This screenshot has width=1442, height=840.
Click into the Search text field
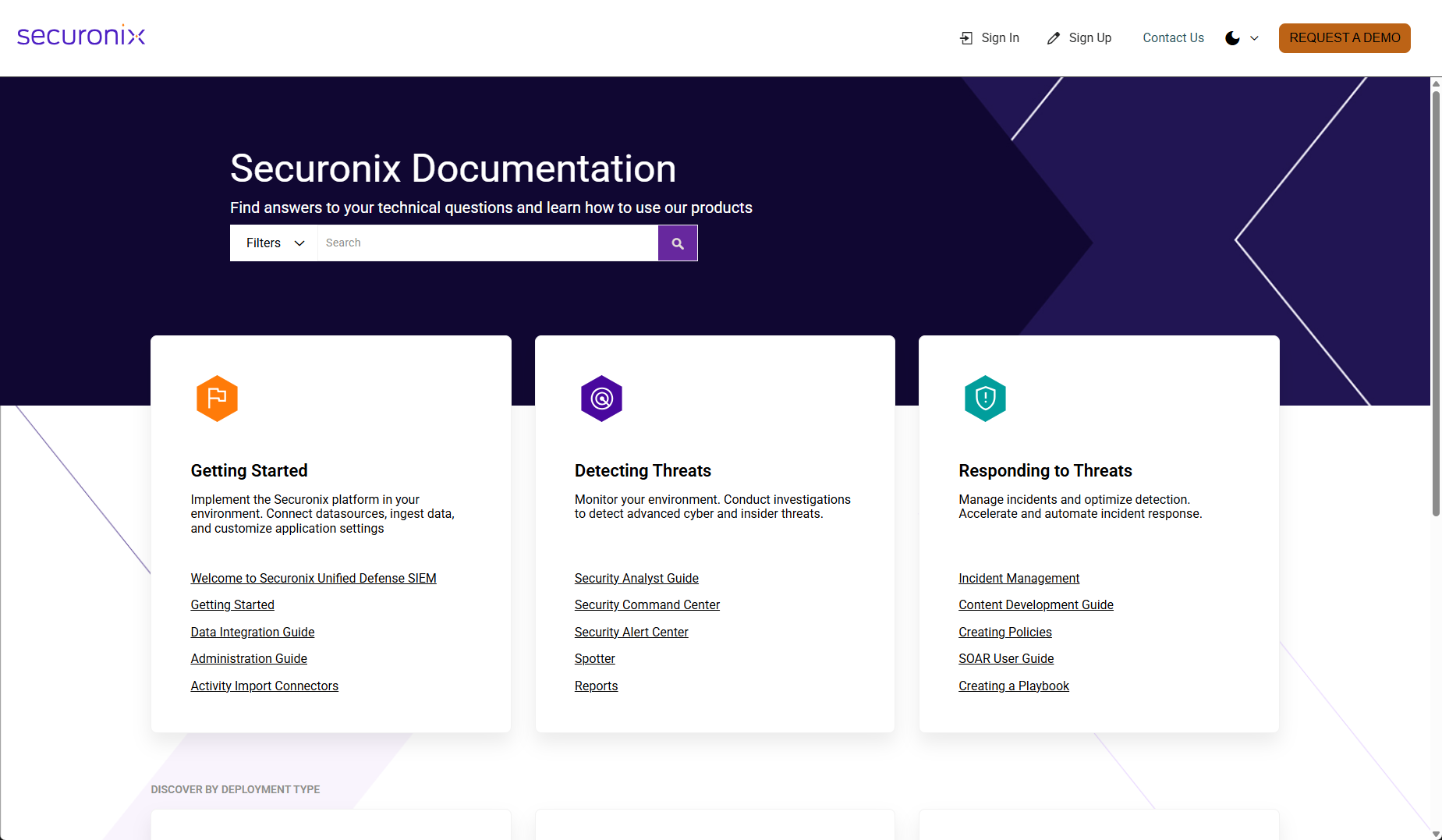click(x=487, y=243)
